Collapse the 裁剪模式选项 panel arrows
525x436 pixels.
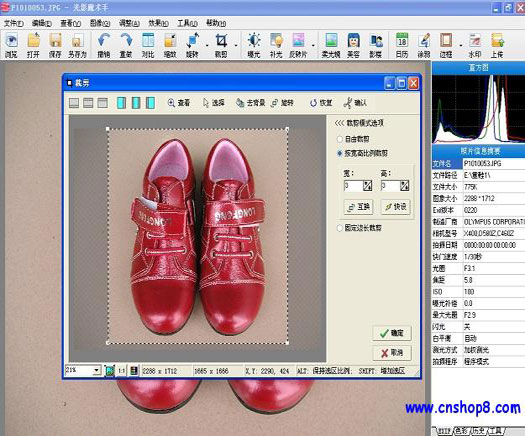coord(339,123)
